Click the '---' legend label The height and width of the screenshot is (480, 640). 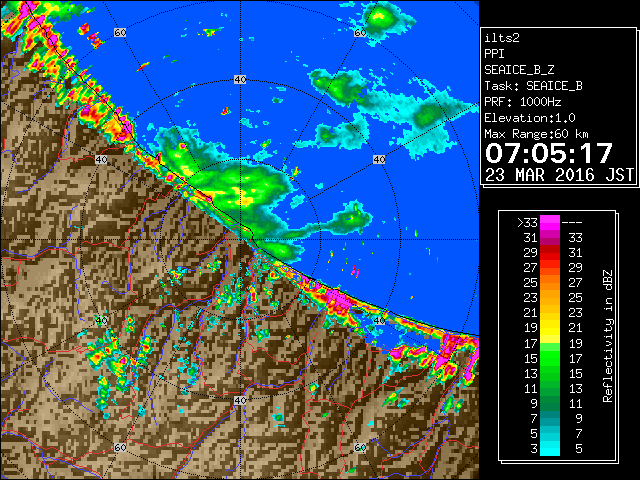click(x=572, y=222)
